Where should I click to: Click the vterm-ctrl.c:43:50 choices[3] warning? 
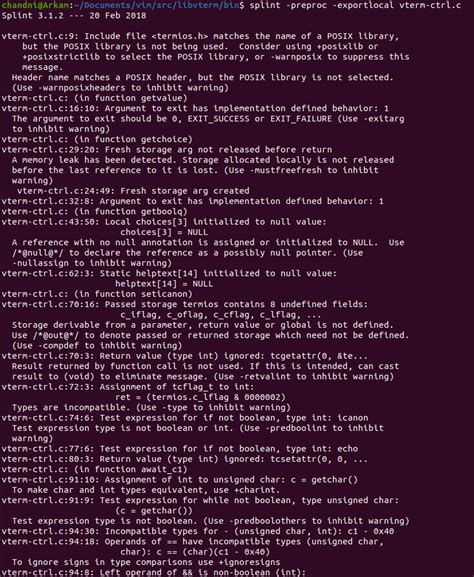[164, 222]
